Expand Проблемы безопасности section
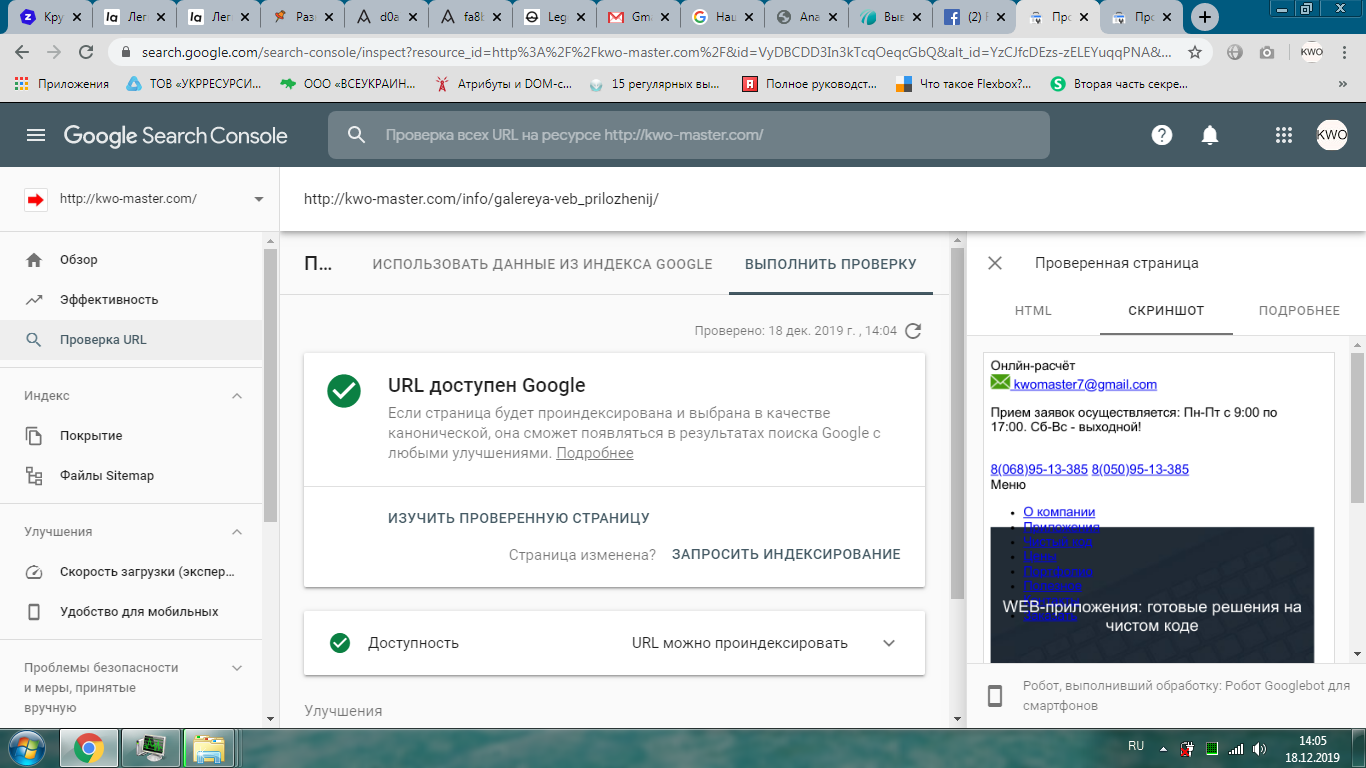 pyautogui.click(x=237, y=668)
